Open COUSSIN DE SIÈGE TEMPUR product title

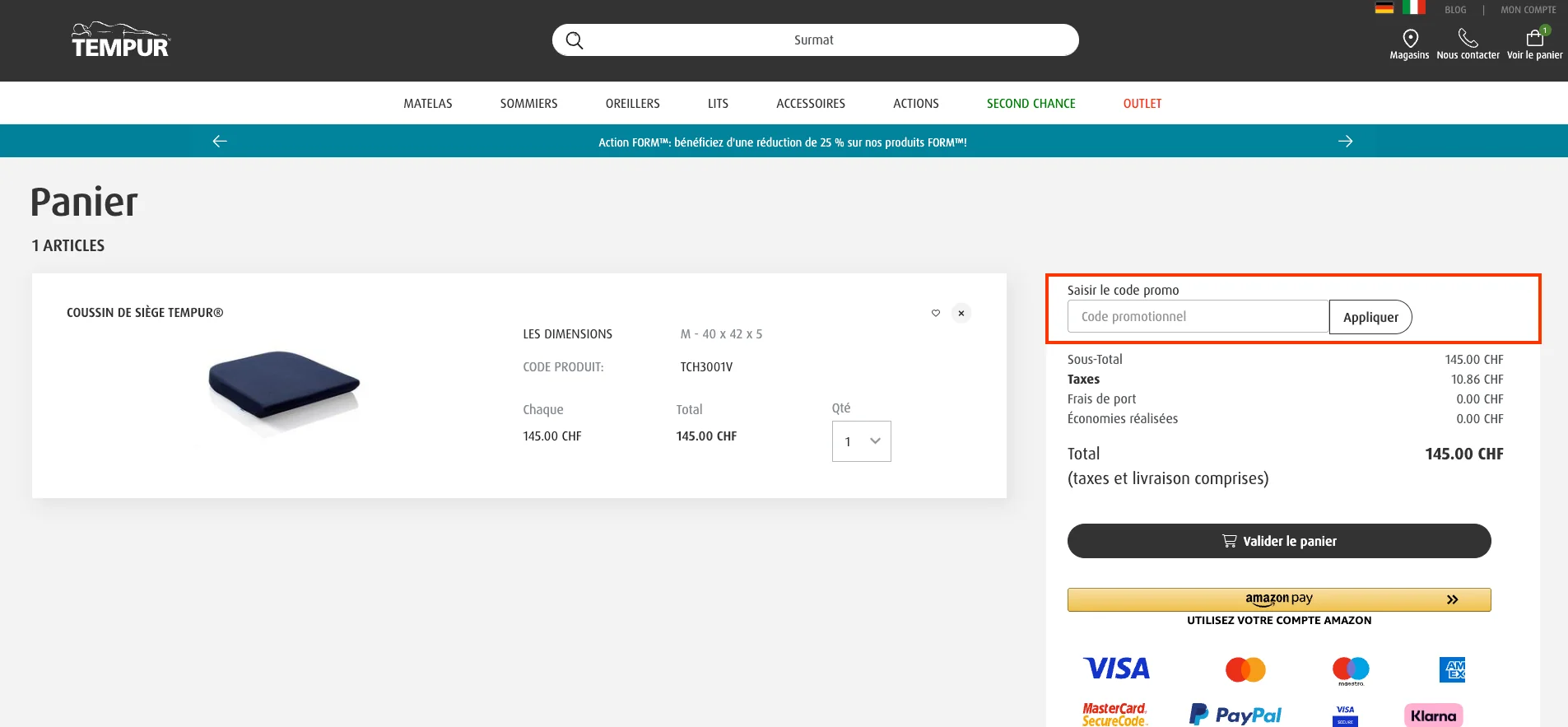click(145, 313)
